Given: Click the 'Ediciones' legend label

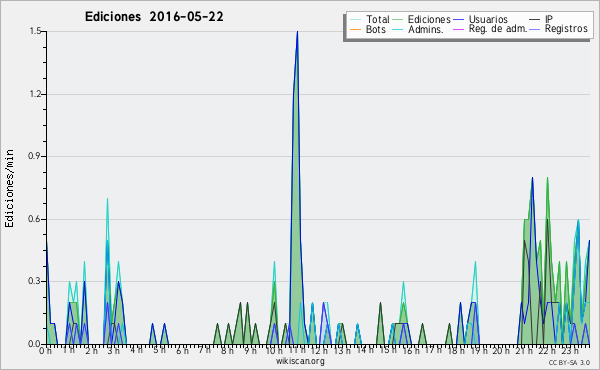Looking at the screenshot, I should point(429,19).
